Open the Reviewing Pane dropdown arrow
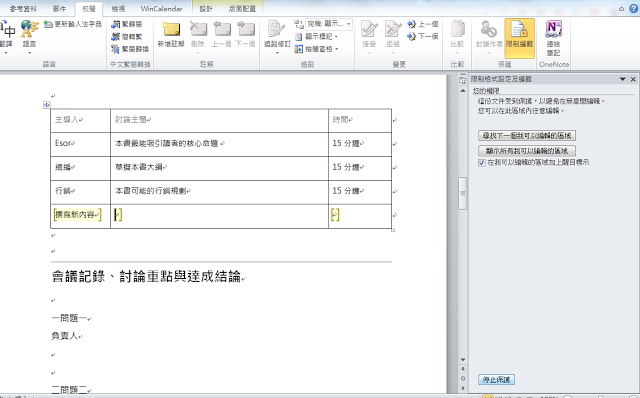Image resolution: width=640 pixels, height=398 pixels. tap(337, 49)
